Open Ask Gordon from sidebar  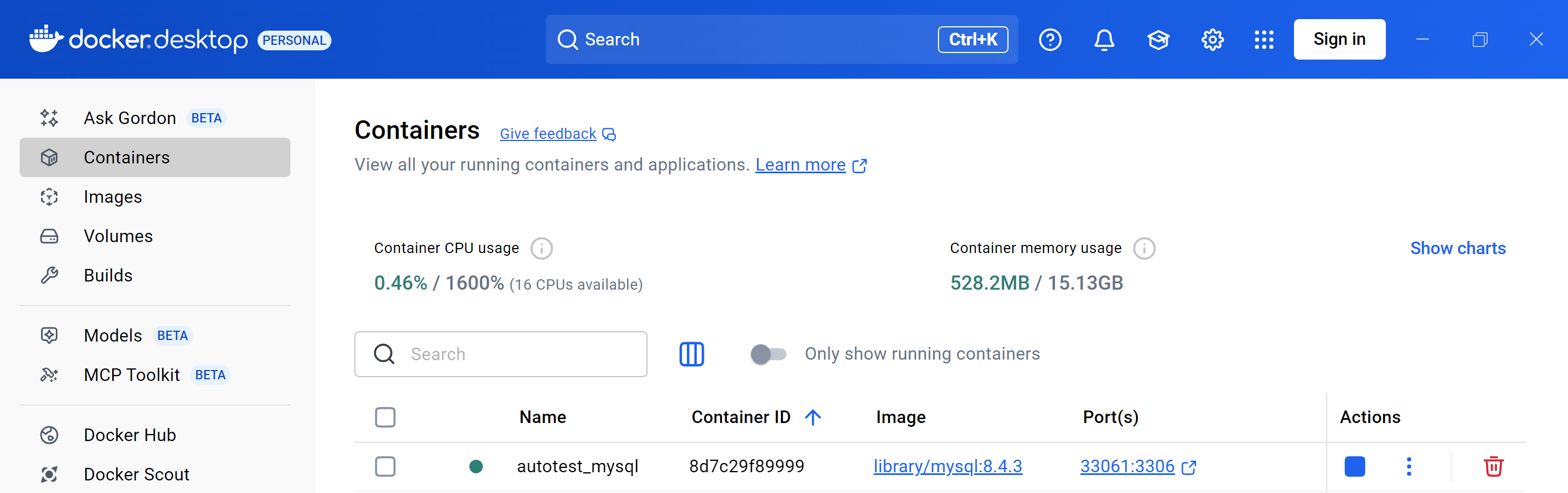pos(155,118)
